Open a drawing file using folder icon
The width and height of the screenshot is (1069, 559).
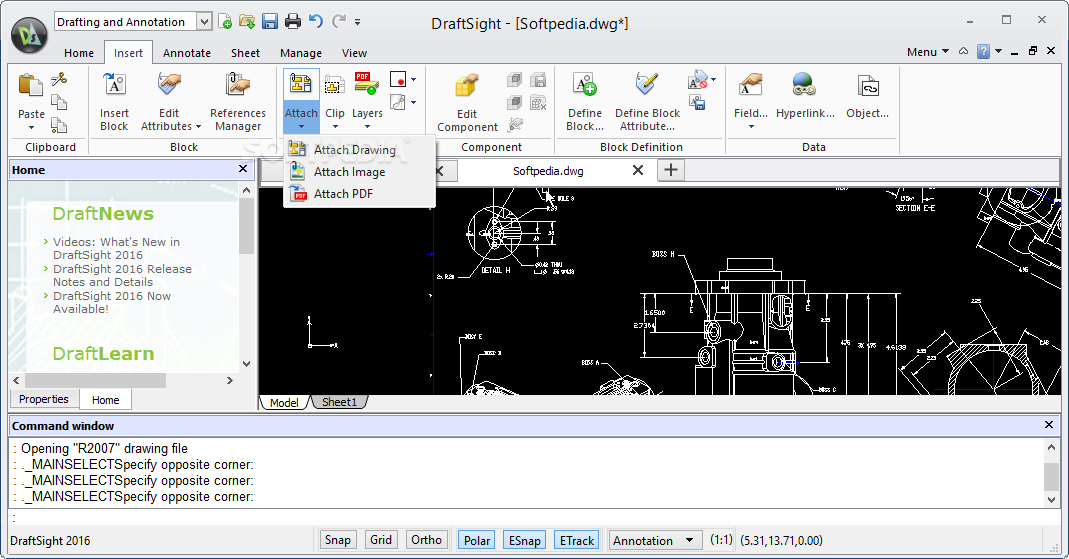pyautogui.click(x=247, y=22)
